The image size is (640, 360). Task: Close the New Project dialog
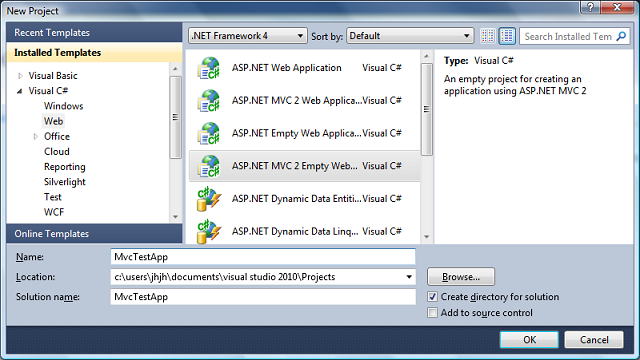point(617,7)
